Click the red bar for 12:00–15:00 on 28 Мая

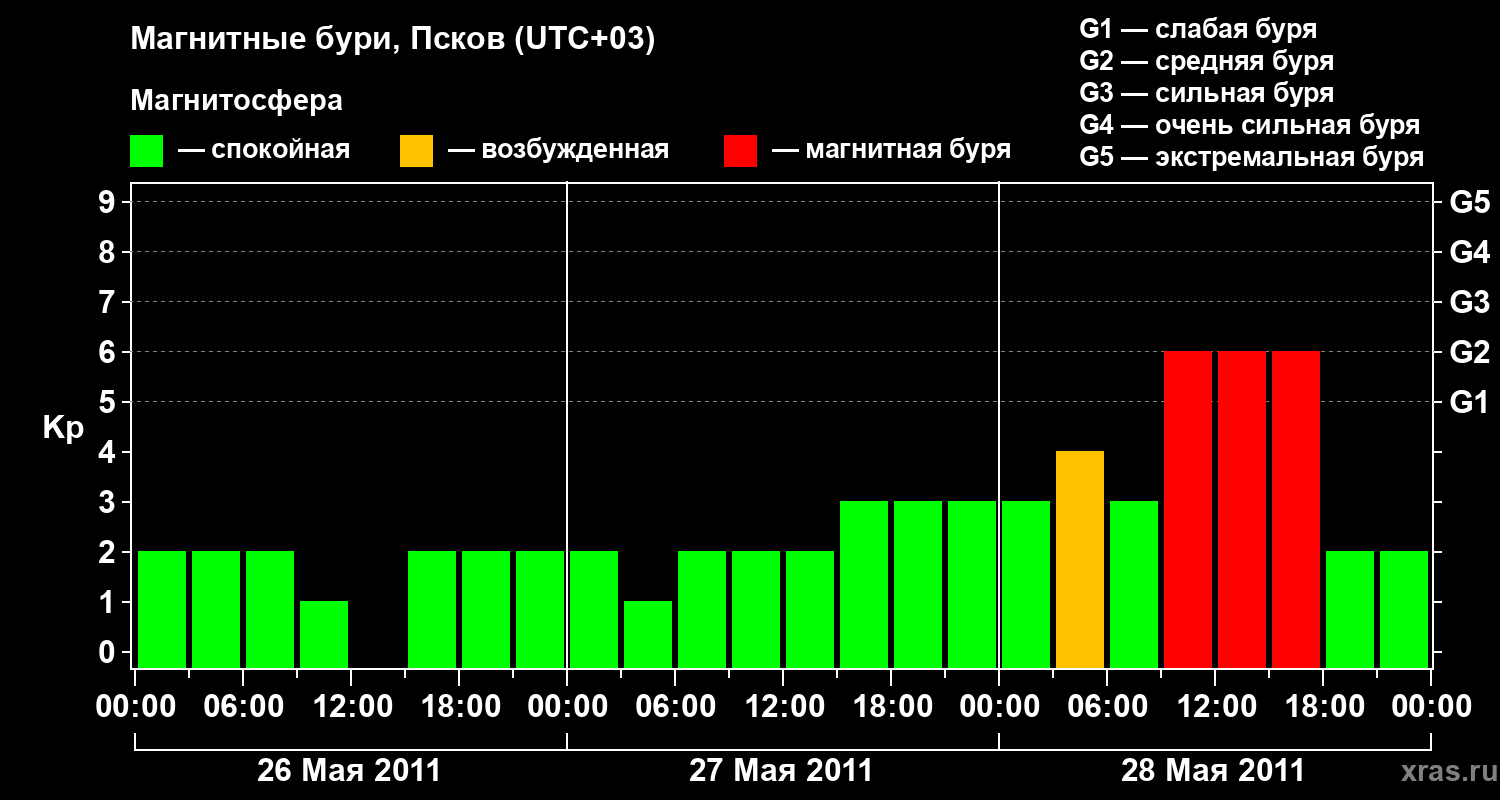(x=1242, y=510)
